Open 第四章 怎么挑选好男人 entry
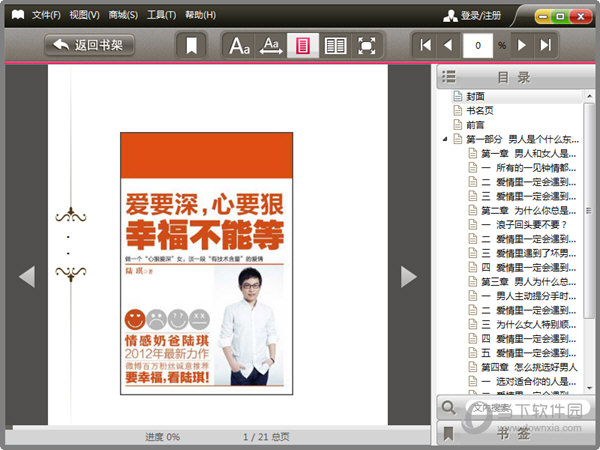Screen dimensions: 600x450 [x=529, y=367]
